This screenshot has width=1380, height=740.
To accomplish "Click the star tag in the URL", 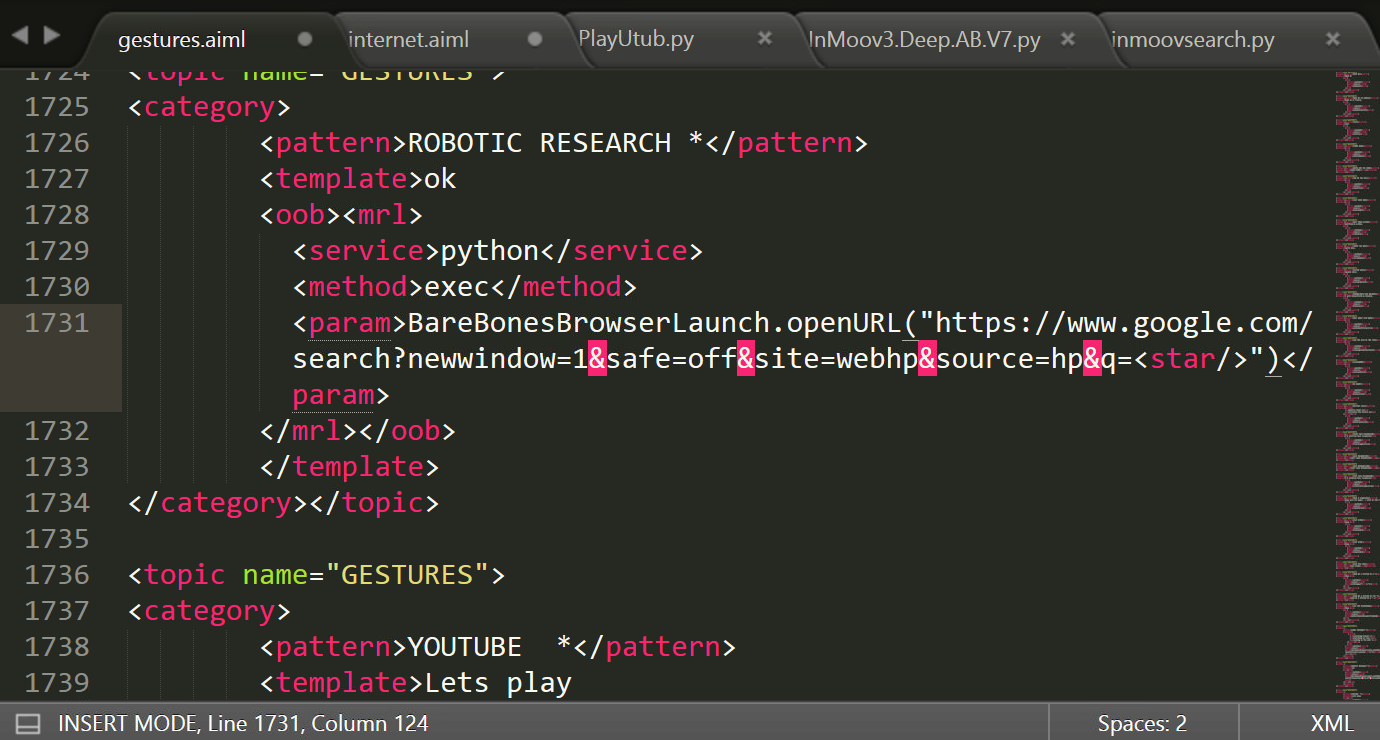I will coord(1190,359).
